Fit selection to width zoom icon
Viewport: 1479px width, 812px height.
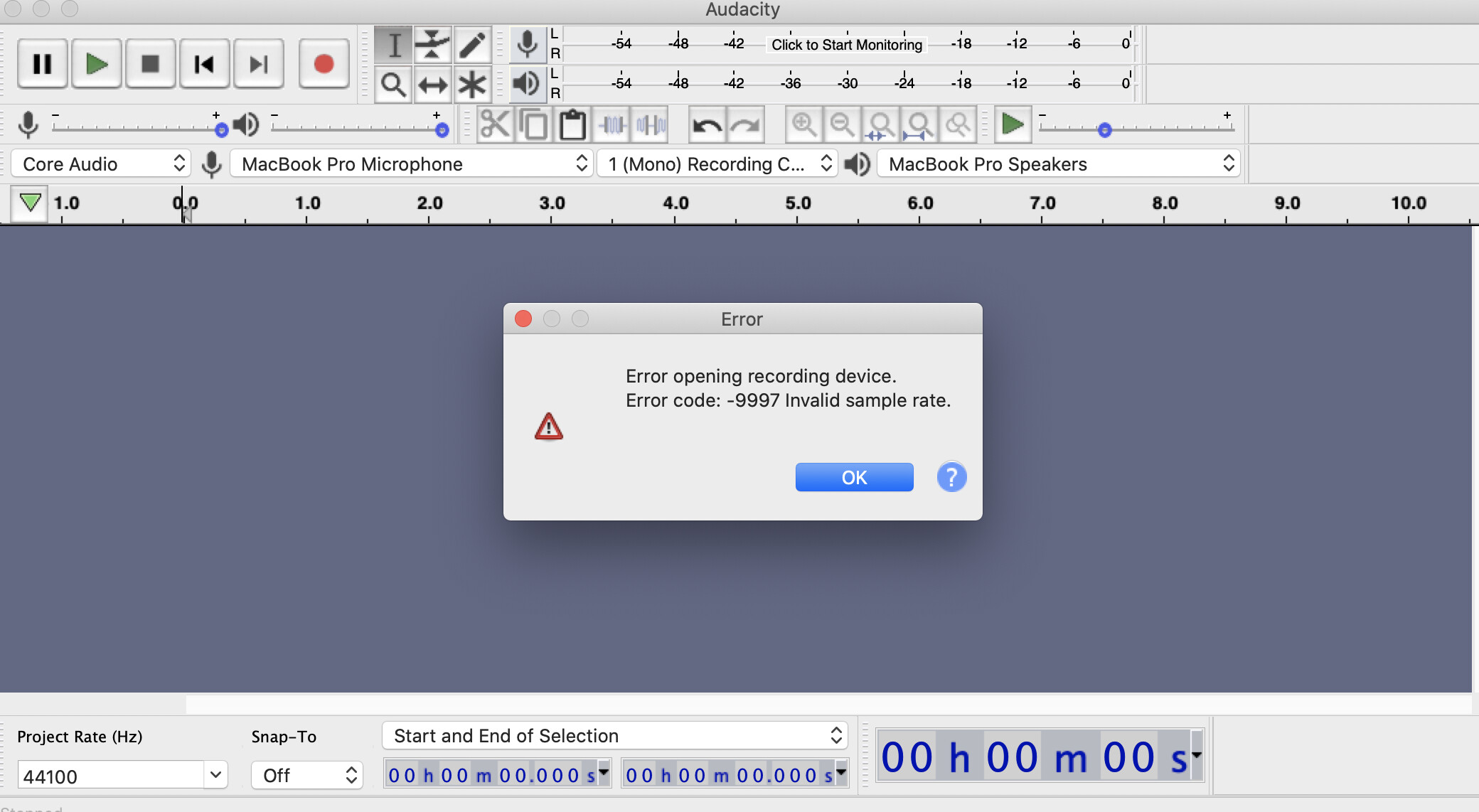[x=881, y=125]
